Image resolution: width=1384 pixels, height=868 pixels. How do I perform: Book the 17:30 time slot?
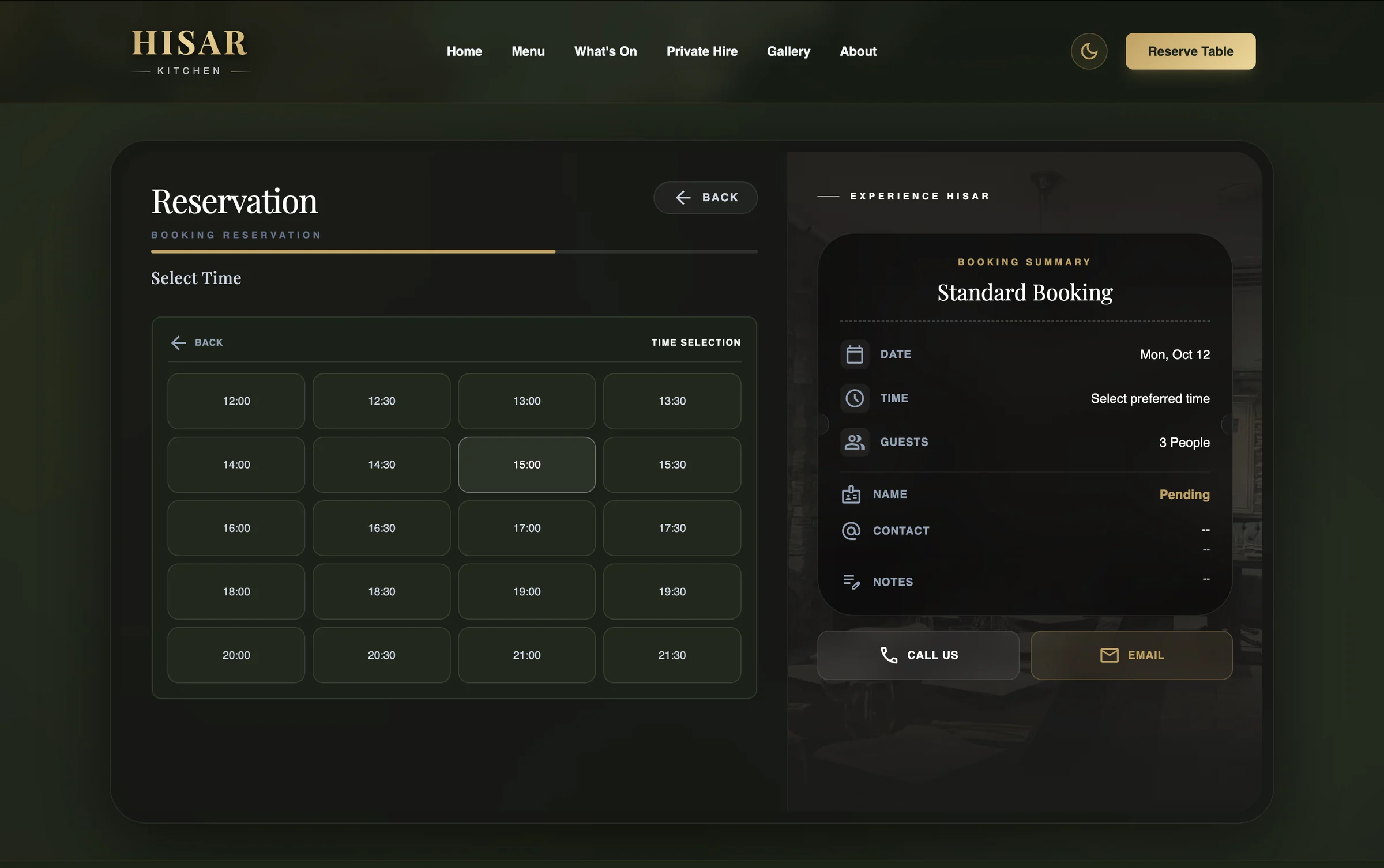(672, 528)
